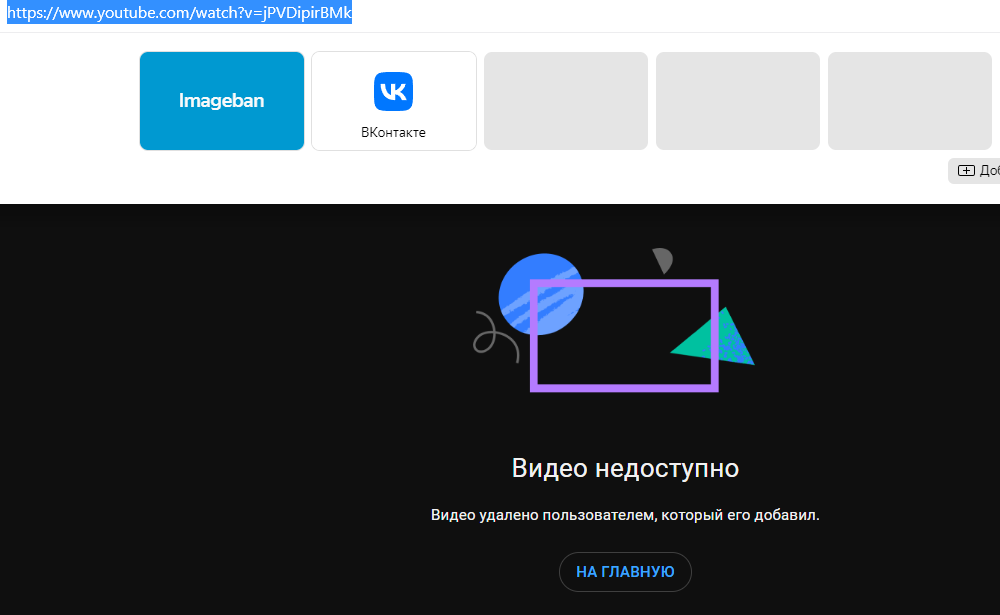Click the VK logo icon
The height and width of the screenshot is (615, 1000).
point(393,91)
